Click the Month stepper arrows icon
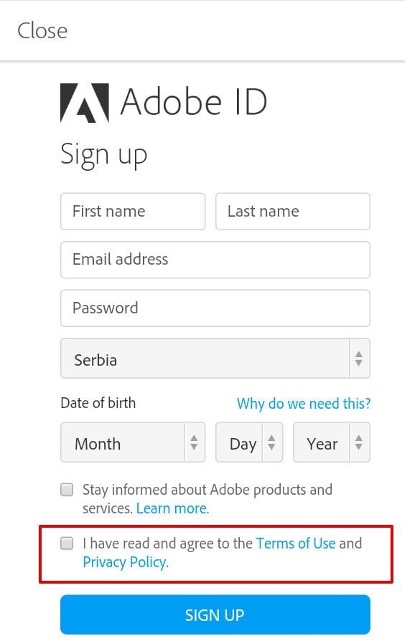 coord(194,442)
